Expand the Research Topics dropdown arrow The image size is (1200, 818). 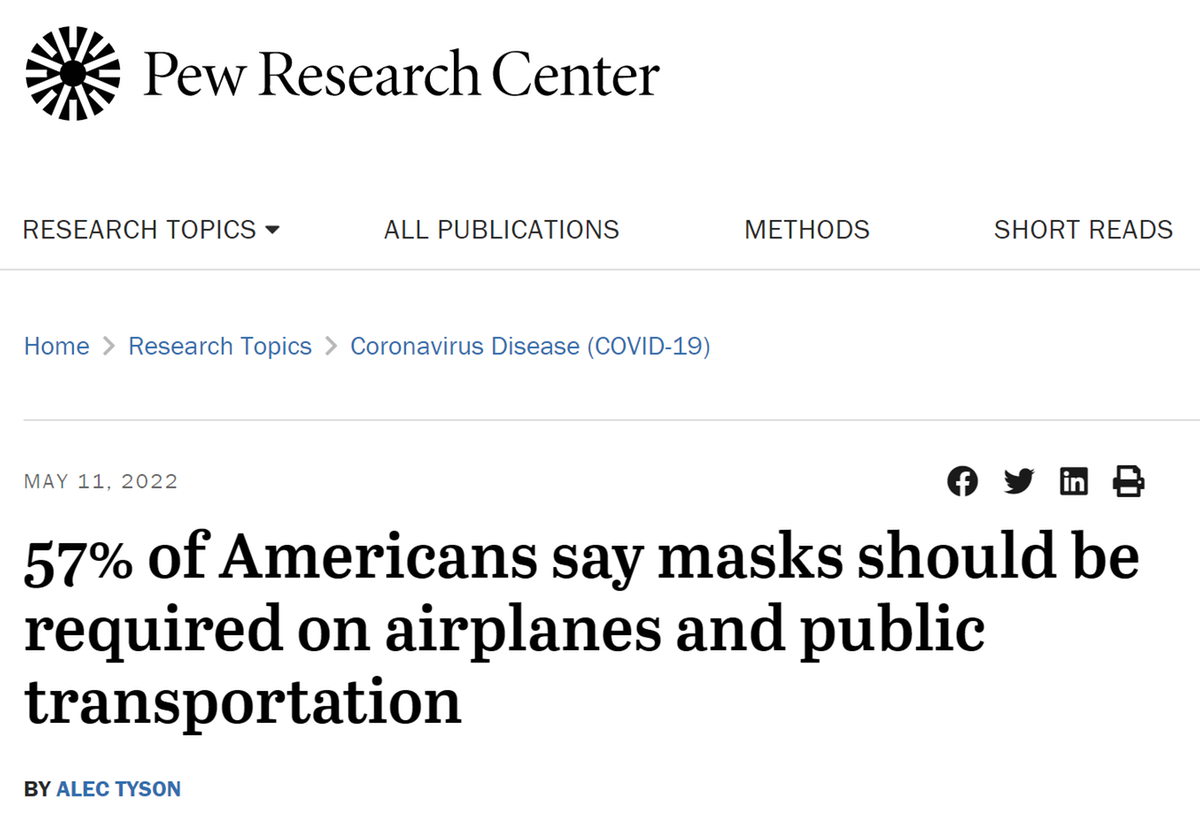point(272,231)
